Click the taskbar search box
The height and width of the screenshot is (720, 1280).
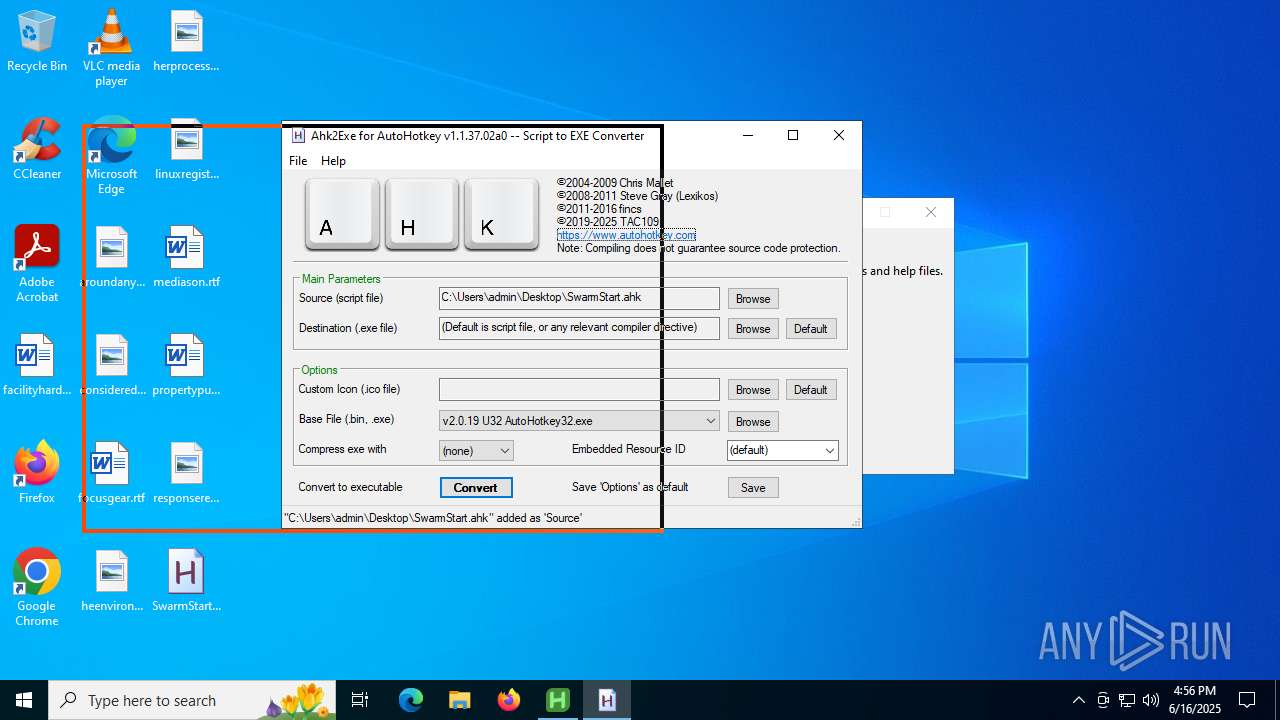coord(194,700)
